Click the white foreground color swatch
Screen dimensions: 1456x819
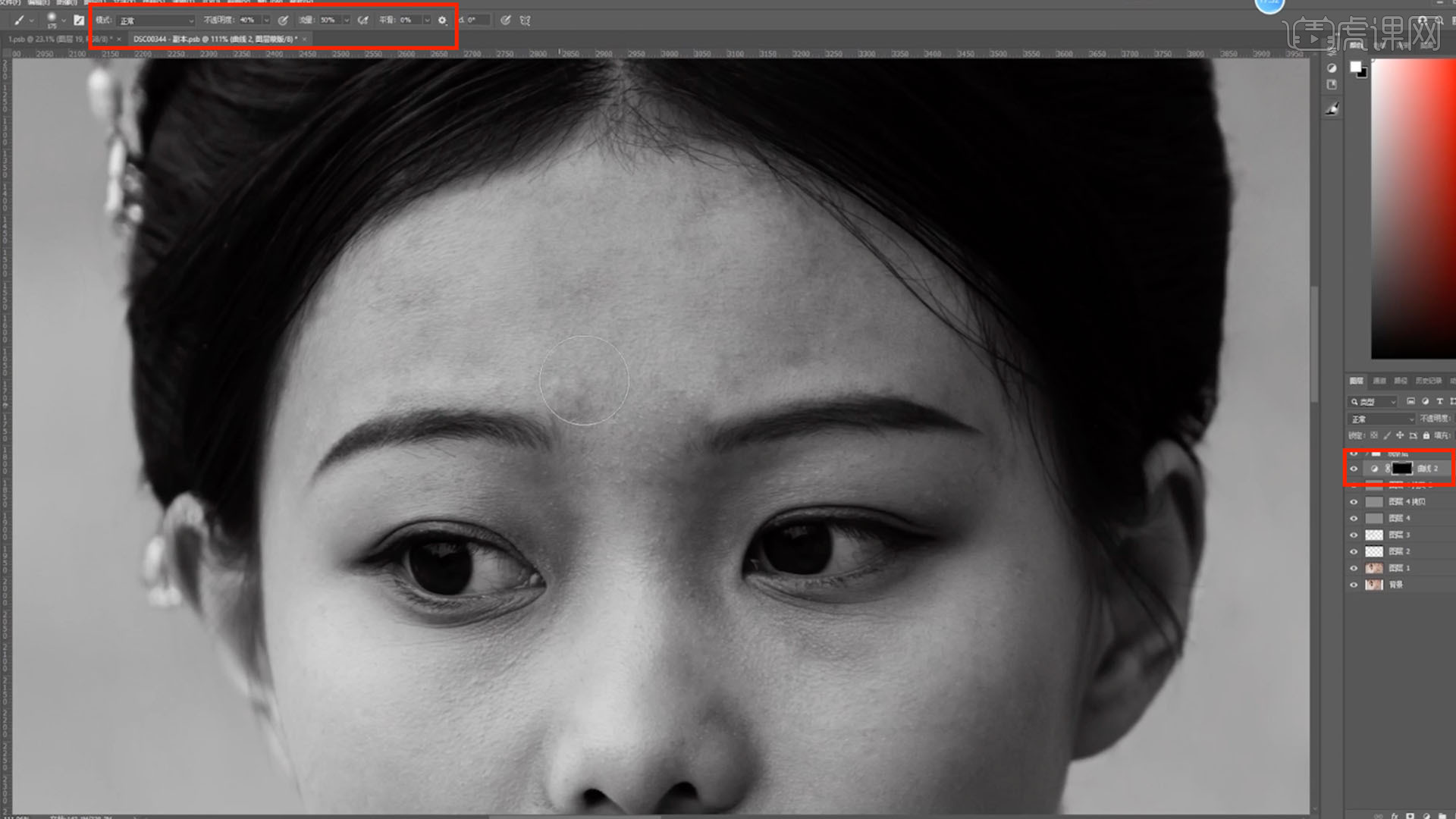[1355, 67]
